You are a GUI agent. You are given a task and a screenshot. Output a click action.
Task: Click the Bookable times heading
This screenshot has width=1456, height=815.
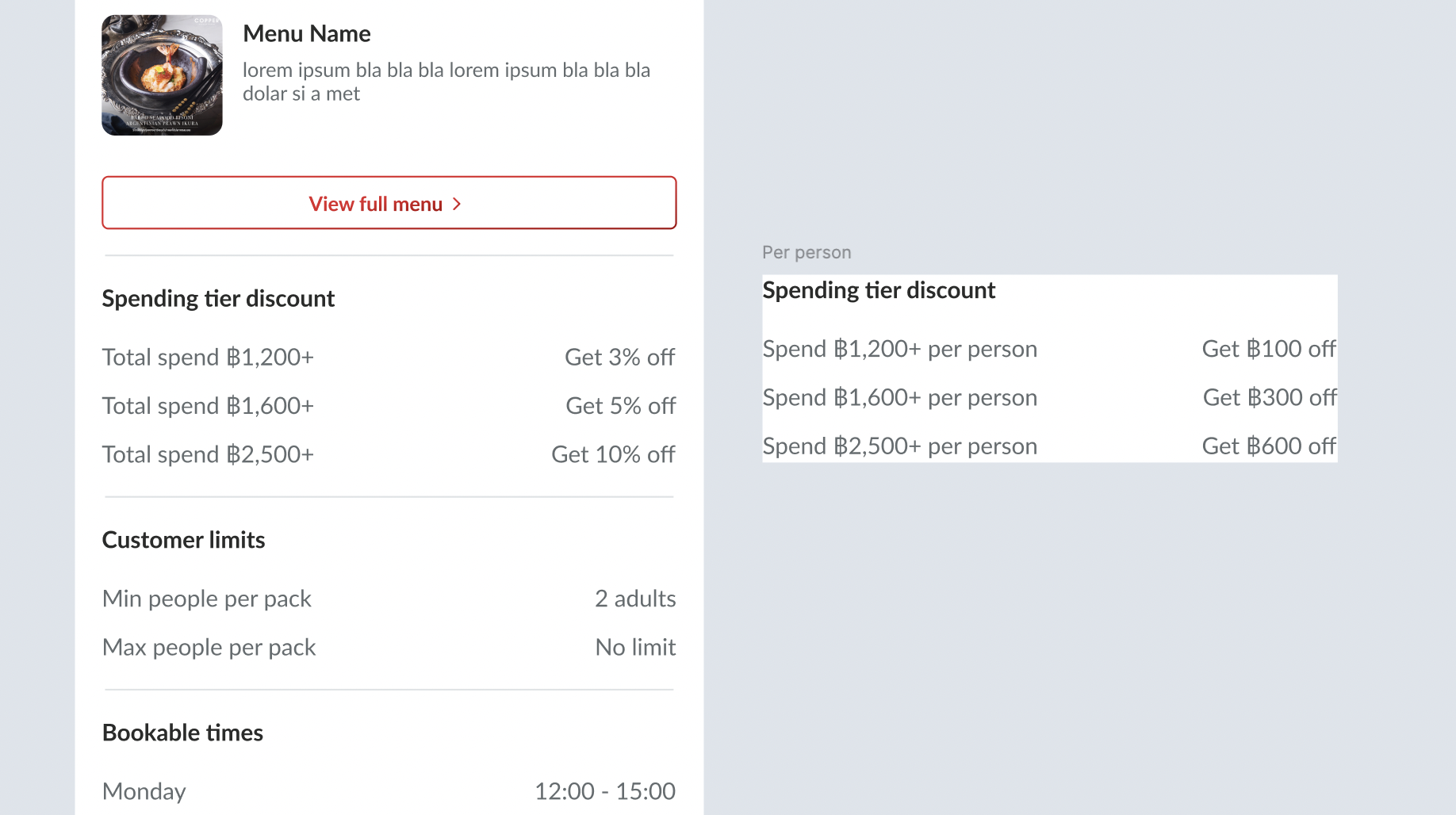tap(182, 733)
